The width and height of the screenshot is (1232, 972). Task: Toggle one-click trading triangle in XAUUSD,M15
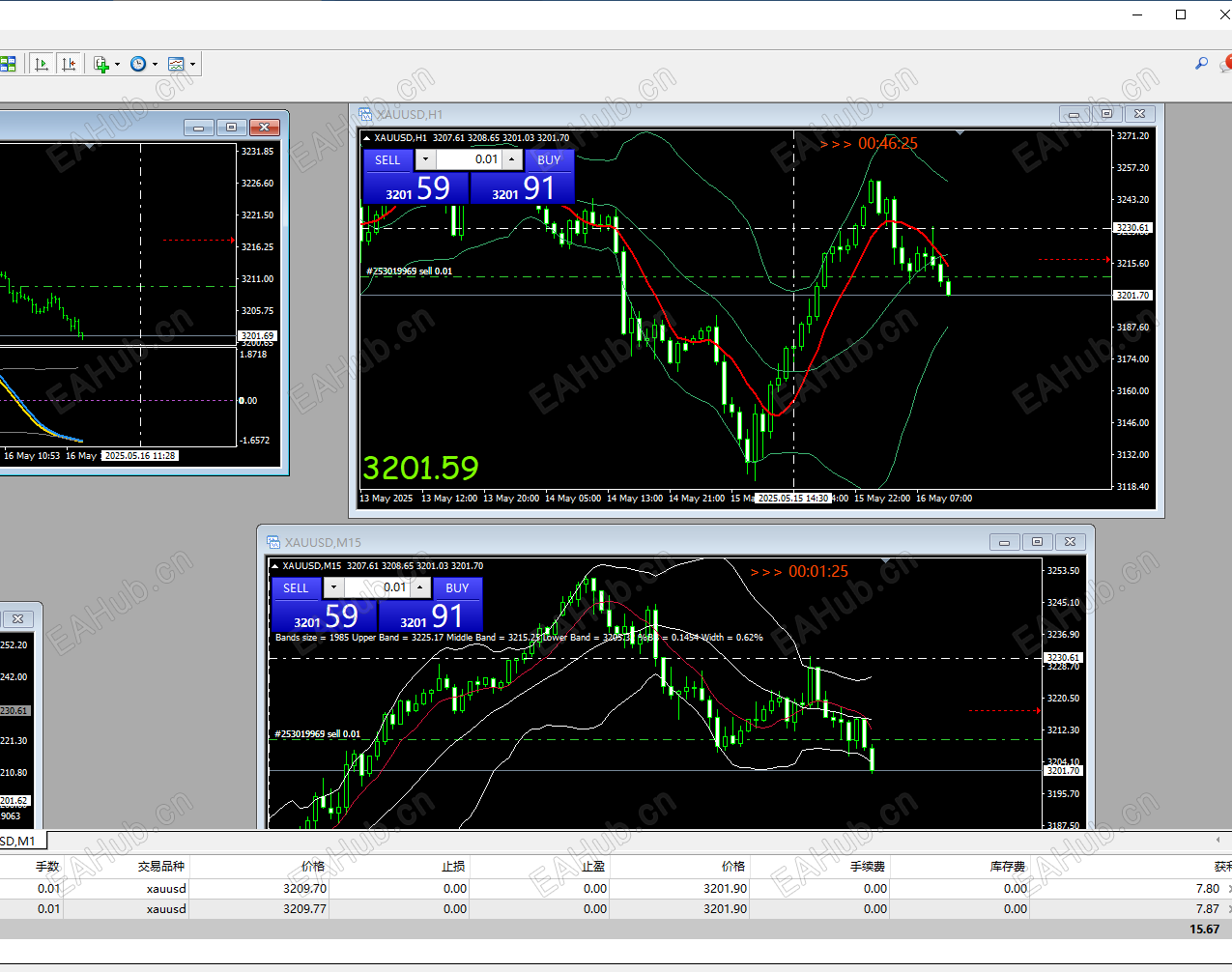click(275, 566)
